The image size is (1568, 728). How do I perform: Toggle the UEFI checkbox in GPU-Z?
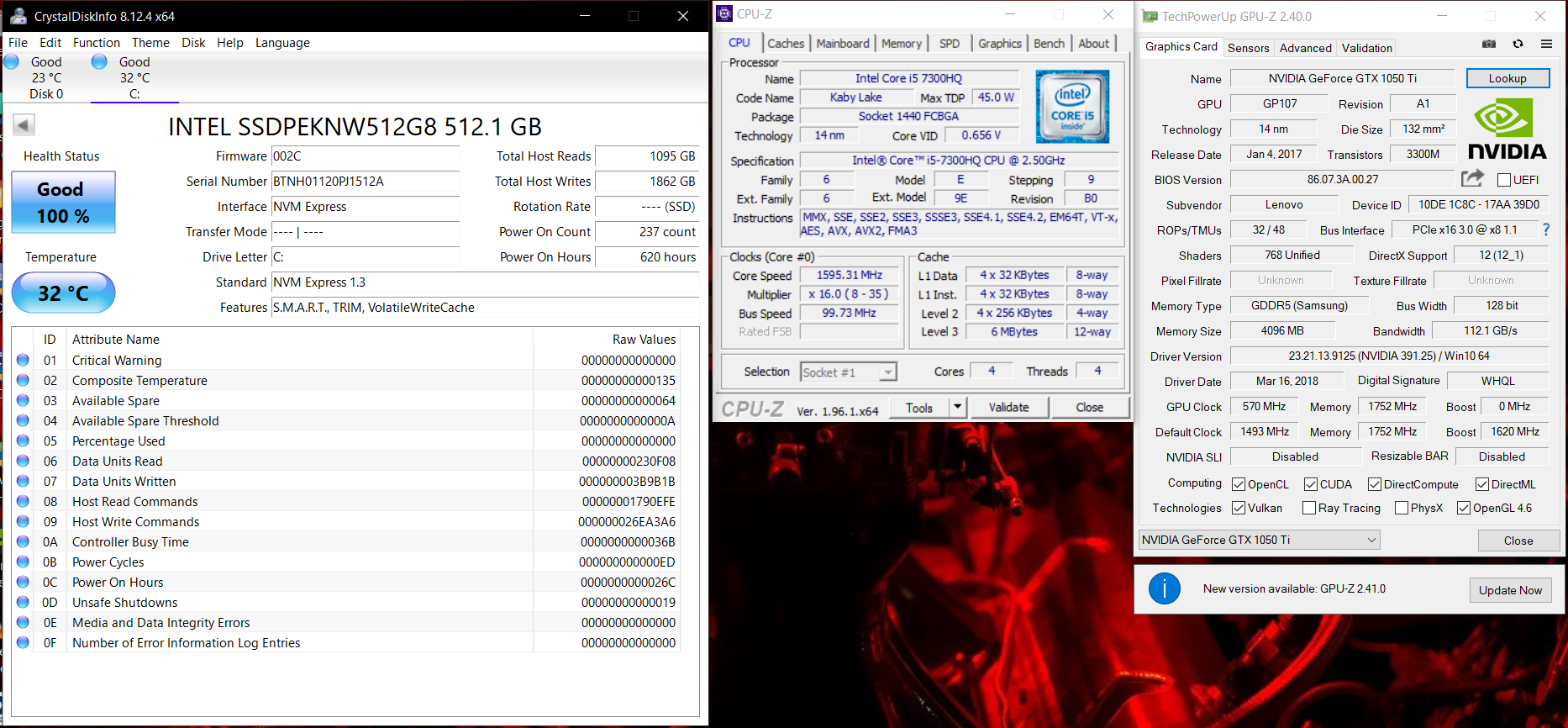tap(1504, 180)
